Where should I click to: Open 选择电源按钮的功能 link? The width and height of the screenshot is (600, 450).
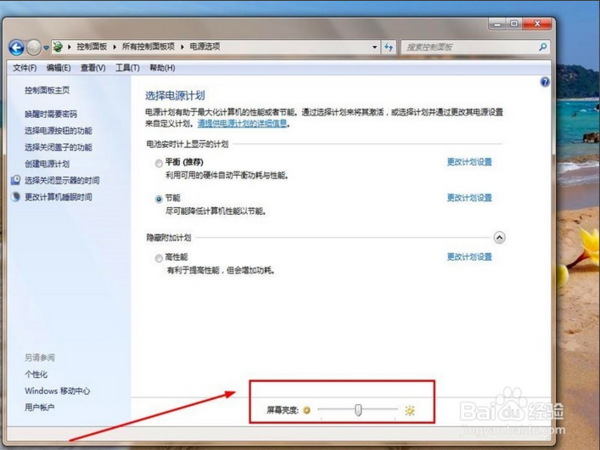[x=58, y=131]
